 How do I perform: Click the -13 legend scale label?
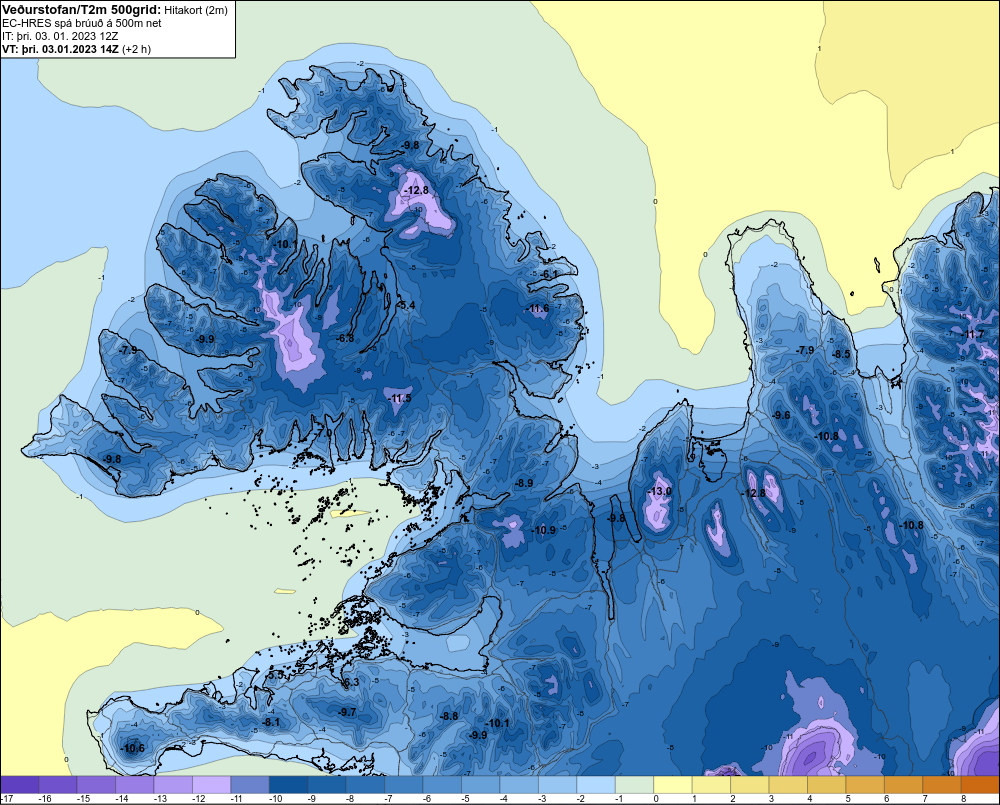pyautogui.click(x=159, y=799)
